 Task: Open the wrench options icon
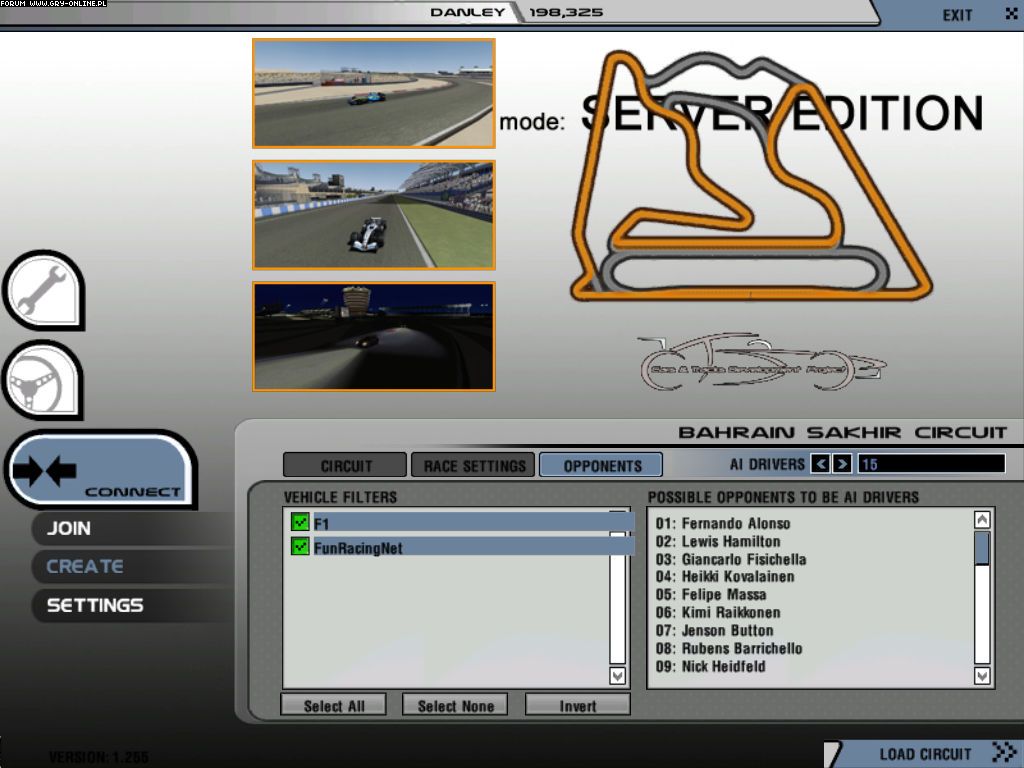tap(44, 289)
